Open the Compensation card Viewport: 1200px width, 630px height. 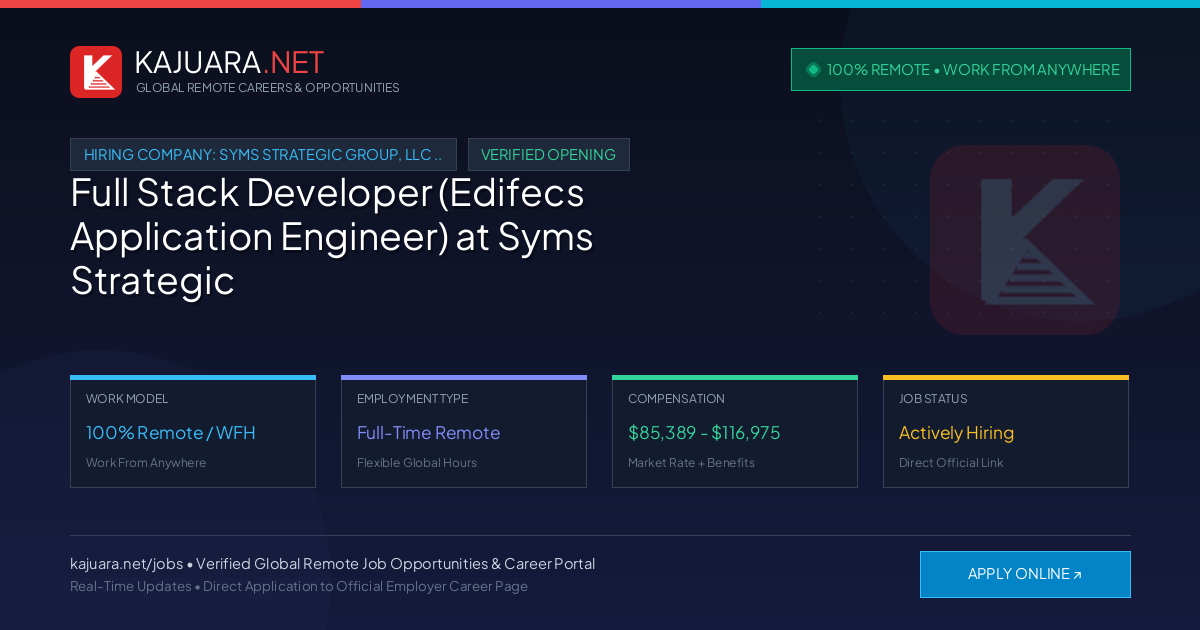(x=735, y=431)
